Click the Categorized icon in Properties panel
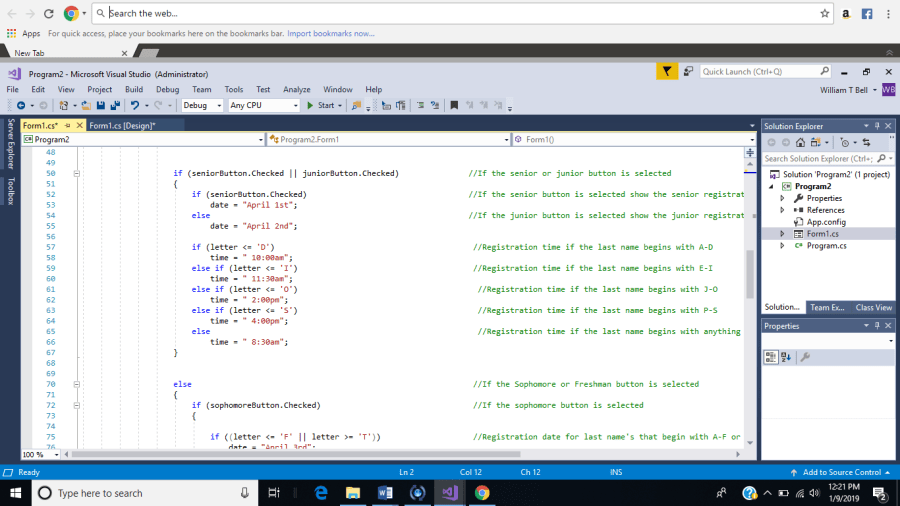The width and height of the screenshot is (900, 506). point(772,357)
